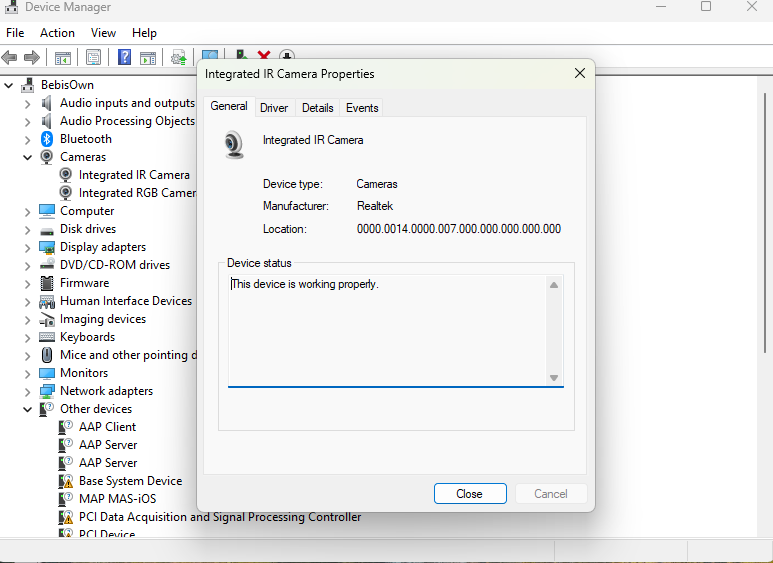
Task: Click the red X Uninstall device icon
Action: coord(264,55)
